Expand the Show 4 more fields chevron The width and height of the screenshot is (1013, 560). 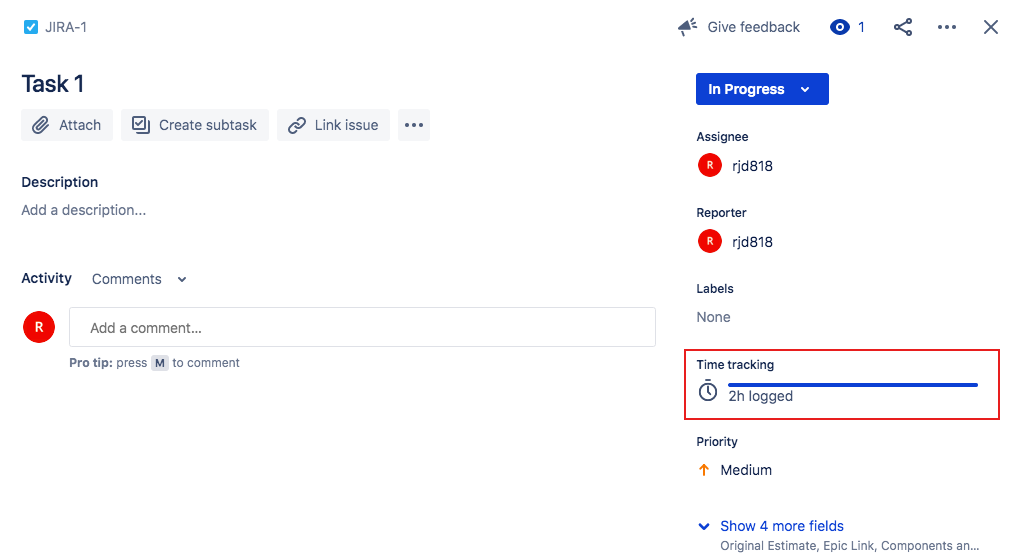click(x=704, y=526)
